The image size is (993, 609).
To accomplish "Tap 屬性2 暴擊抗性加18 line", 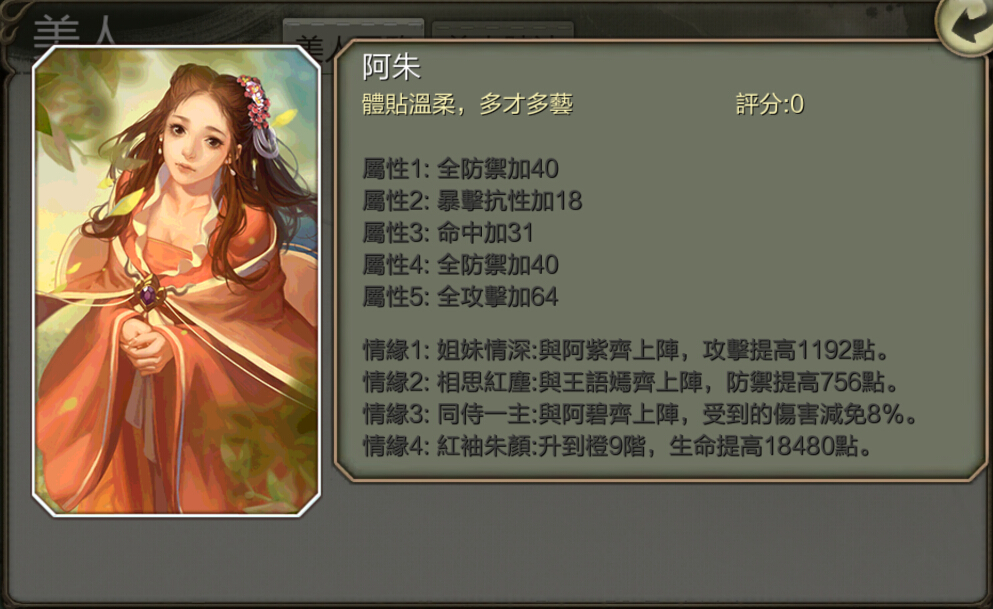I will click(472, 201).
